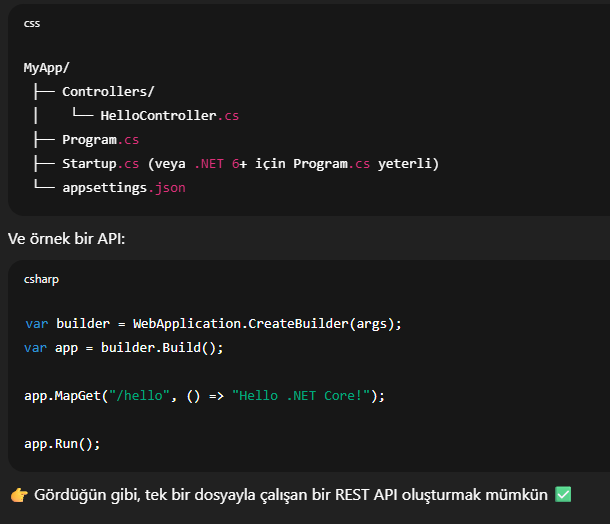Click the 'MyApp/' root folder line
610x524 pixels.
tap(46, 68)
